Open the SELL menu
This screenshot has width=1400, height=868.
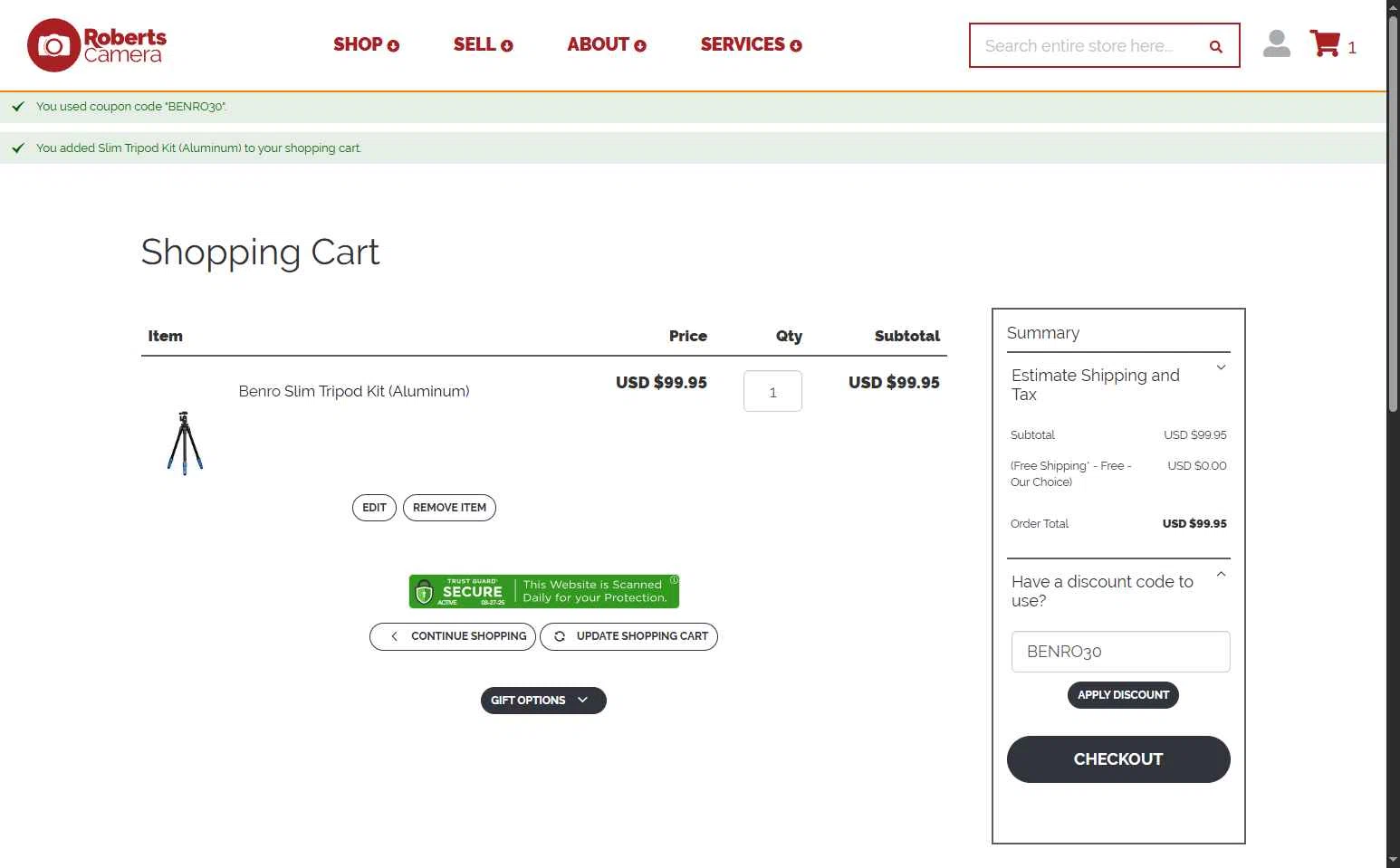(x=483, y=44)
